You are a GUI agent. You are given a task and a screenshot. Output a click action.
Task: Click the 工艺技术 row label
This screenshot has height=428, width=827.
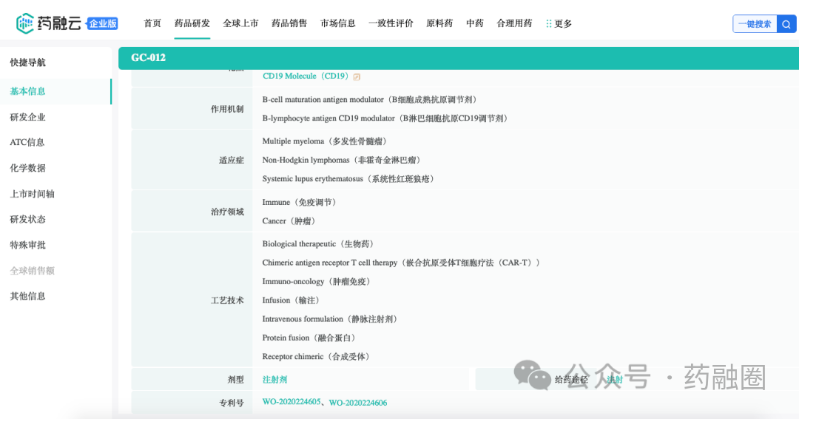(227, 301)
